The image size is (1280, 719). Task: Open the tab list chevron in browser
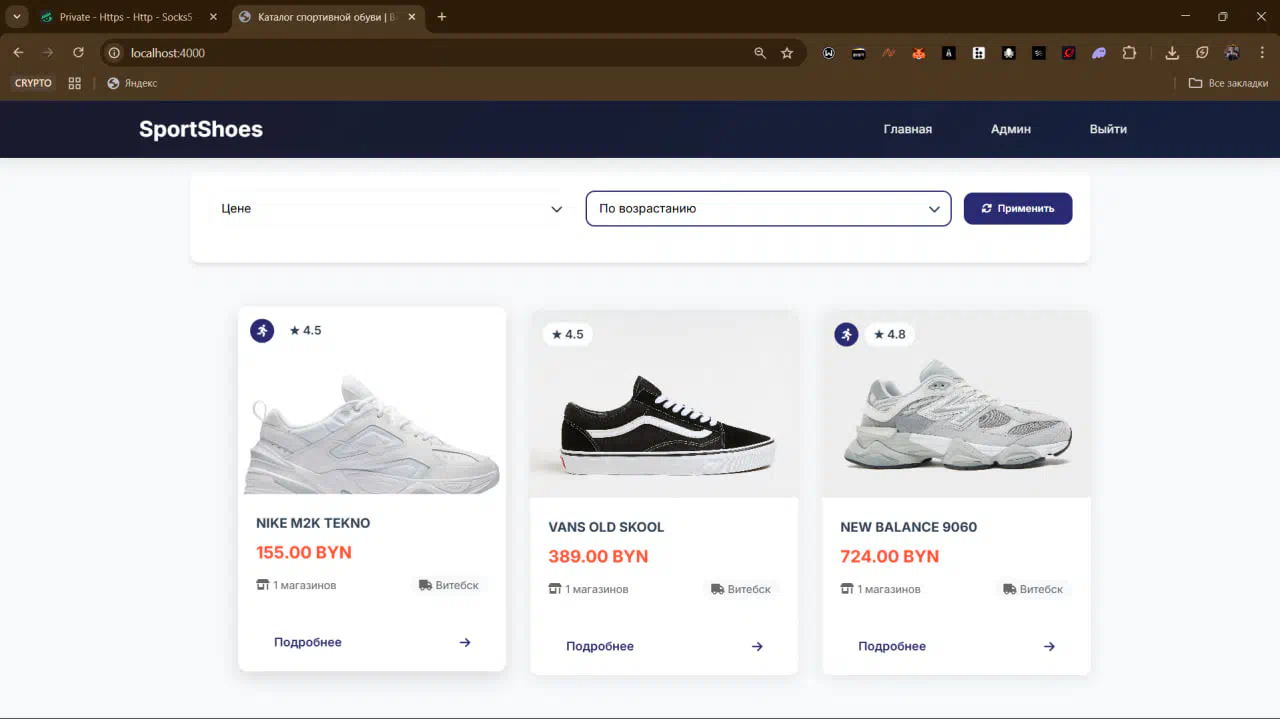coord(17,17)
